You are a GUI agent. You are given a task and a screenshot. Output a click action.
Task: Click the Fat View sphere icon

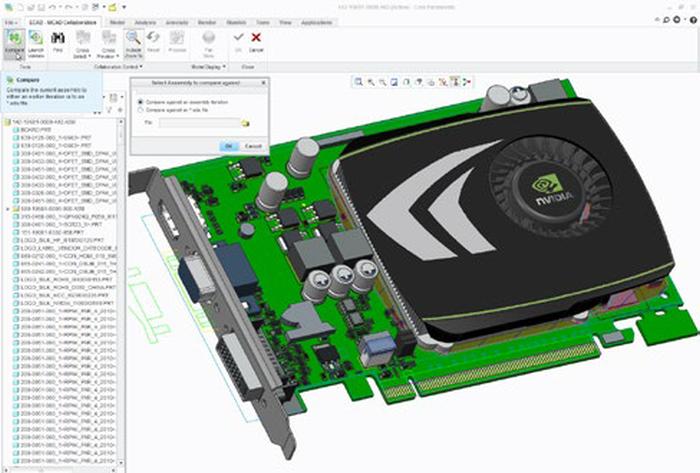point(208,38)
